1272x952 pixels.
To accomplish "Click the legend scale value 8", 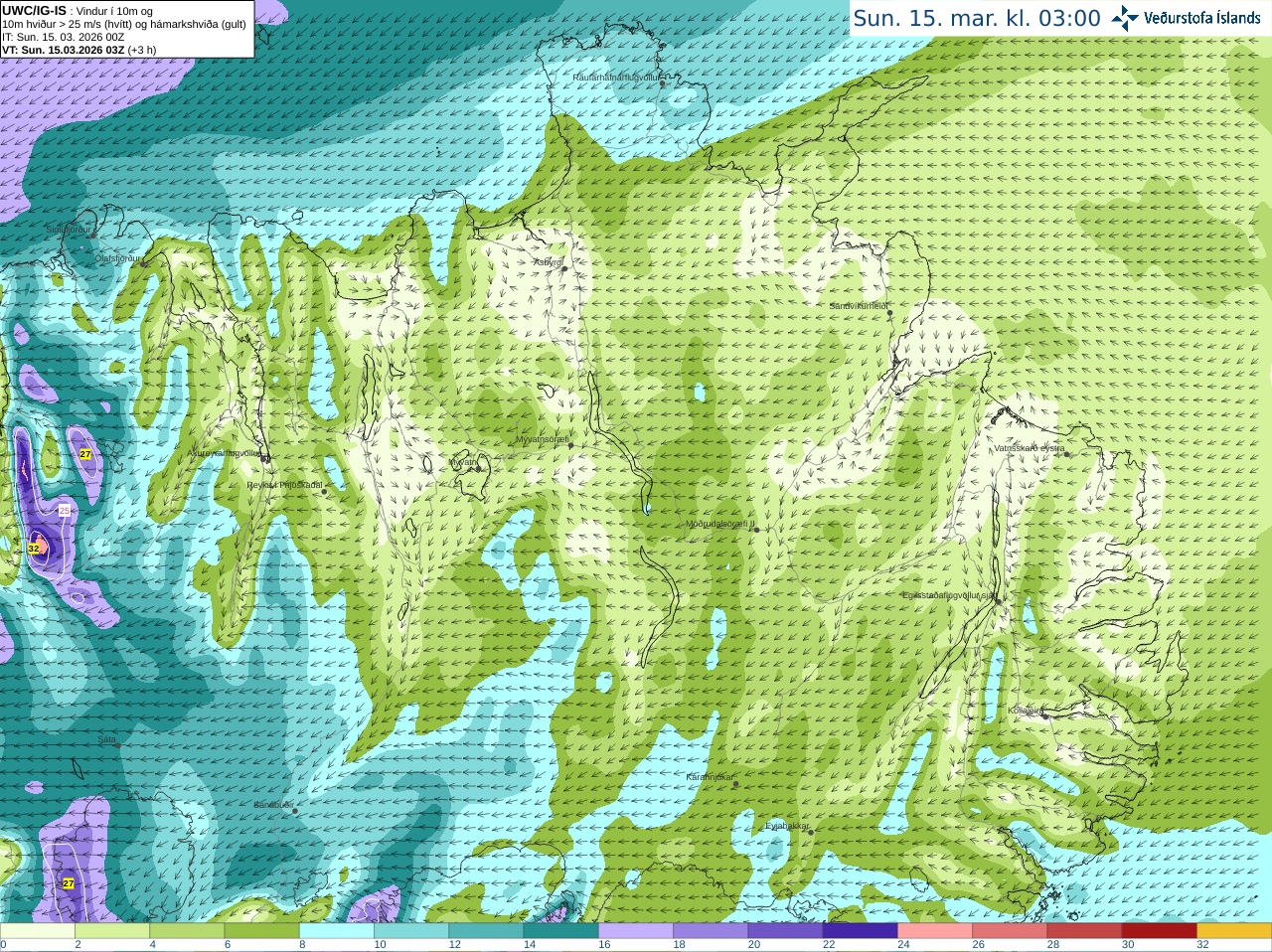I will (302, 945).
